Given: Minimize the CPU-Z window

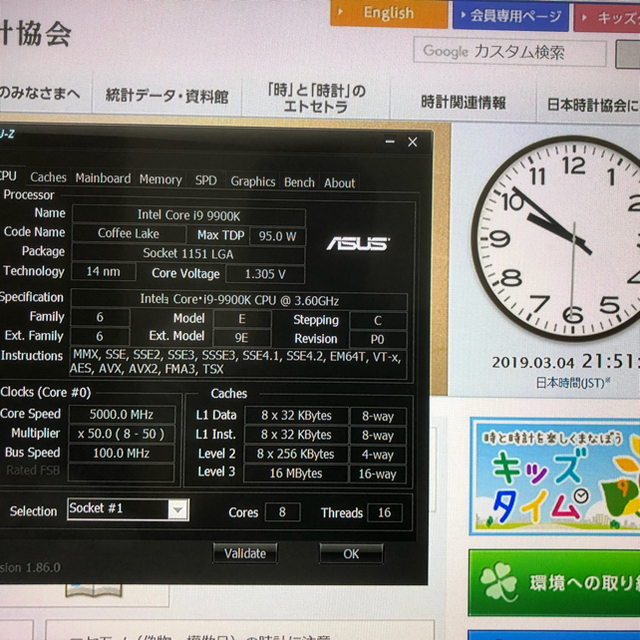Looking at the screenshot, I should tap(390, 142).
